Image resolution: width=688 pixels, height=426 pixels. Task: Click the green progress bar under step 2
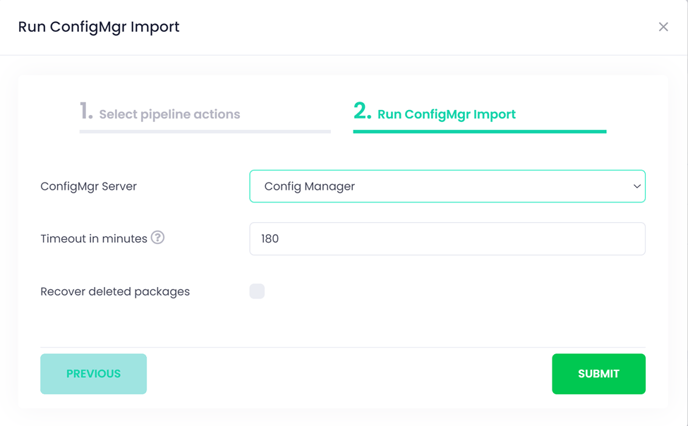tap(480, 131)
